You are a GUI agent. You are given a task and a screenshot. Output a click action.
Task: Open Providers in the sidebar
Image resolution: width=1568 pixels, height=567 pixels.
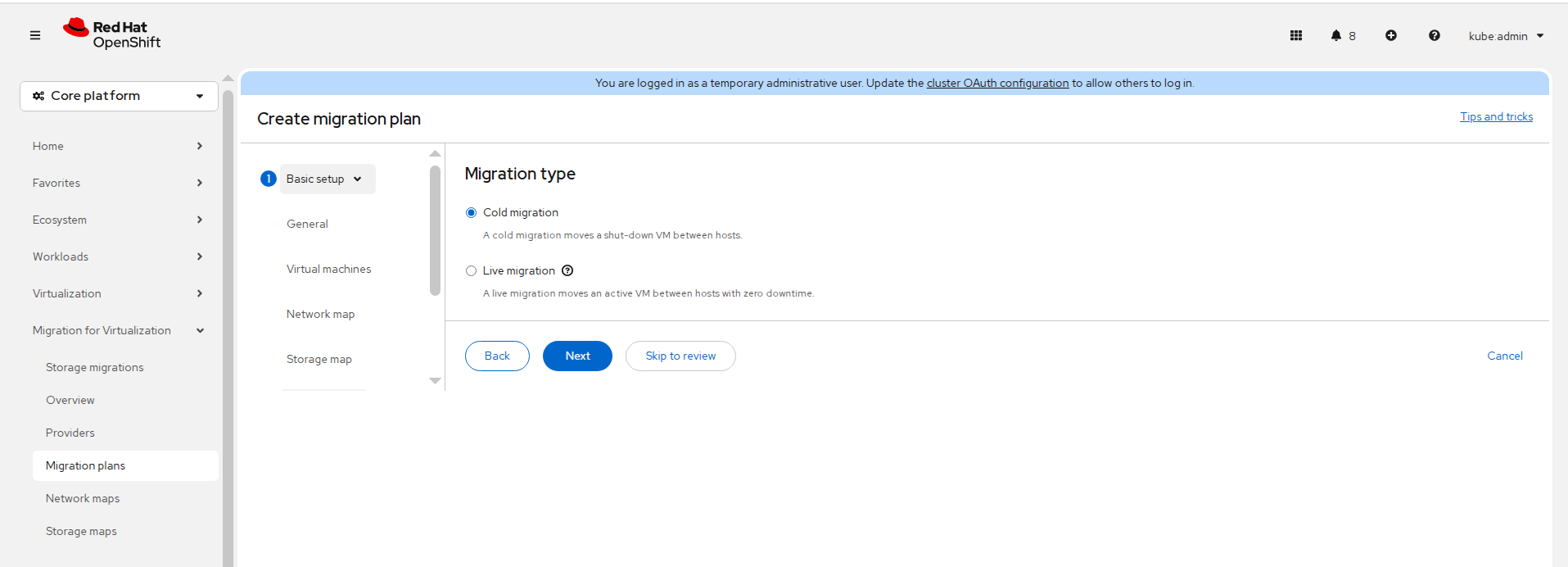pyautogui.click(x=70, y=433)
